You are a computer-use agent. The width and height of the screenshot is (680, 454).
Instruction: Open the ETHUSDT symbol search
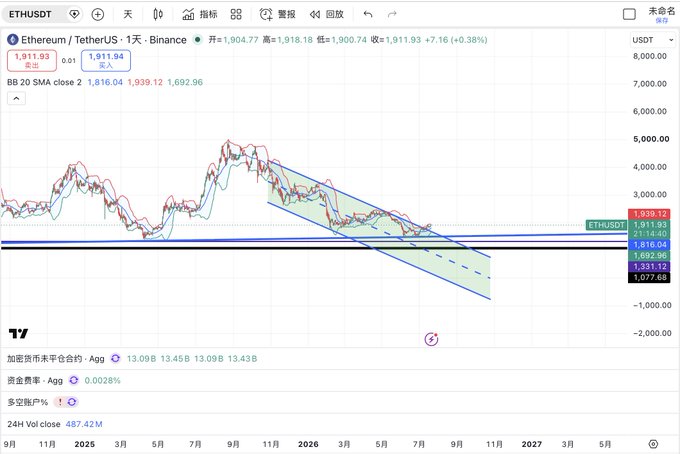click(x=30, y=14)
